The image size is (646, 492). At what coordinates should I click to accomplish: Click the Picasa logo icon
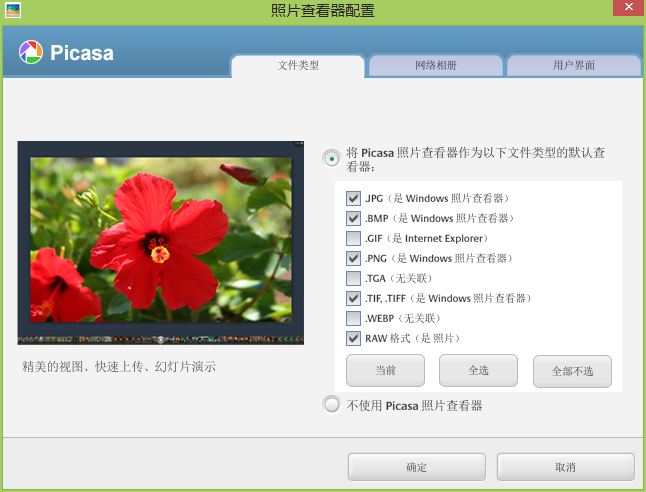click(x=31, y=52)
